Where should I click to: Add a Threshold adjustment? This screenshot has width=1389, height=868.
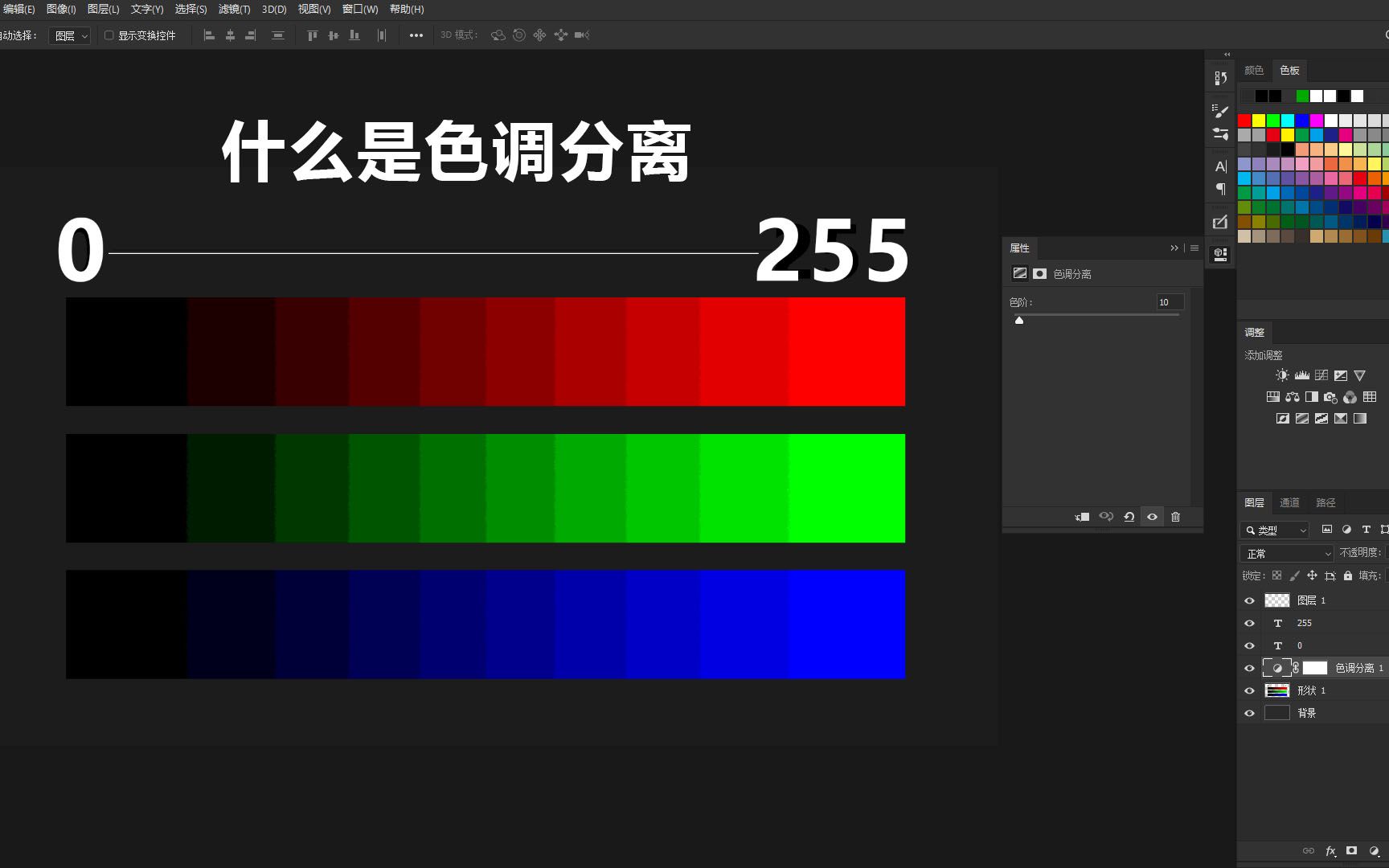pos(1321,419)
